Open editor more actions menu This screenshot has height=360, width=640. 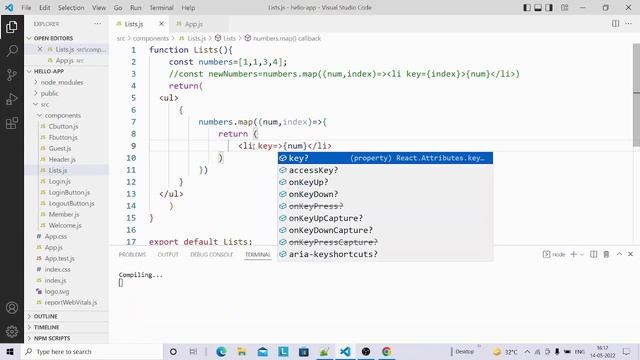tap(629, 24)
